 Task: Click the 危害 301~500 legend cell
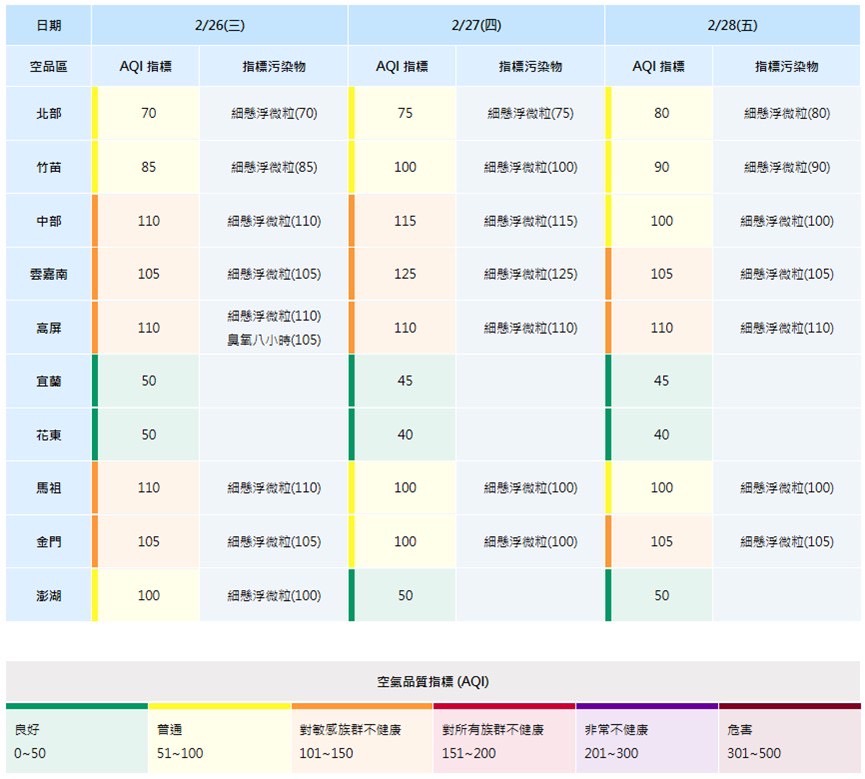[789, 738]
